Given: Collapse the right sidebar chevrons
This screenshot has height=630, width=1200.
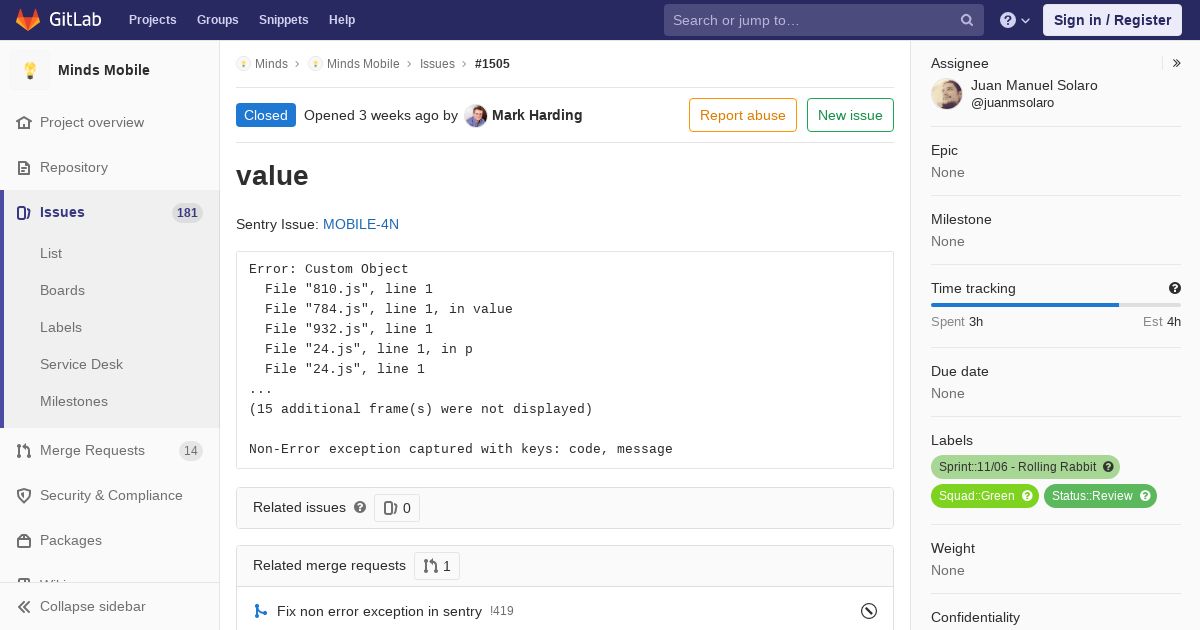Looking at the screenshot, I should point(1177,63).
